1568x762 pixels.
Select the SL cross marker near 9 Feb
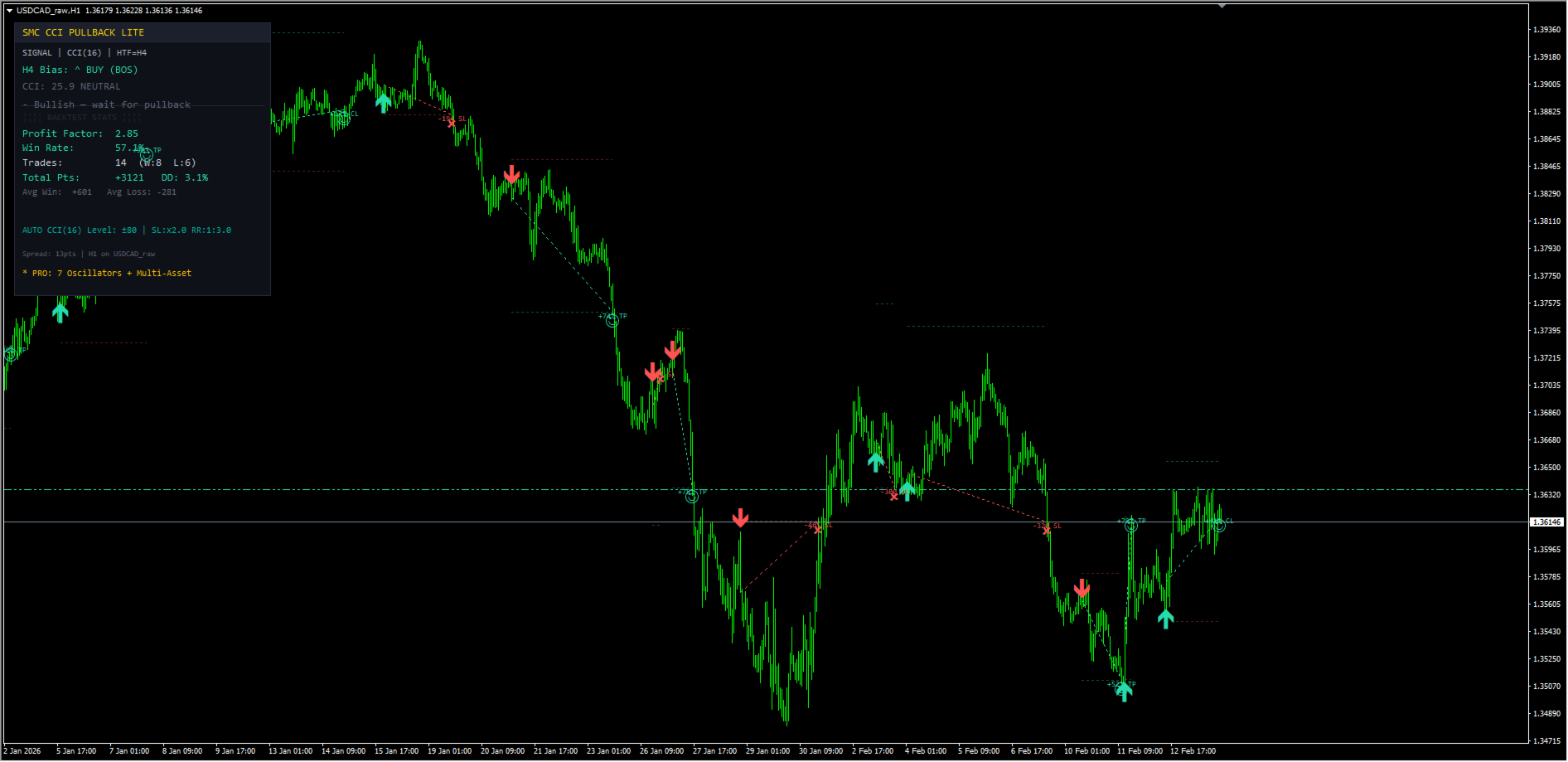pos(1047,530)
